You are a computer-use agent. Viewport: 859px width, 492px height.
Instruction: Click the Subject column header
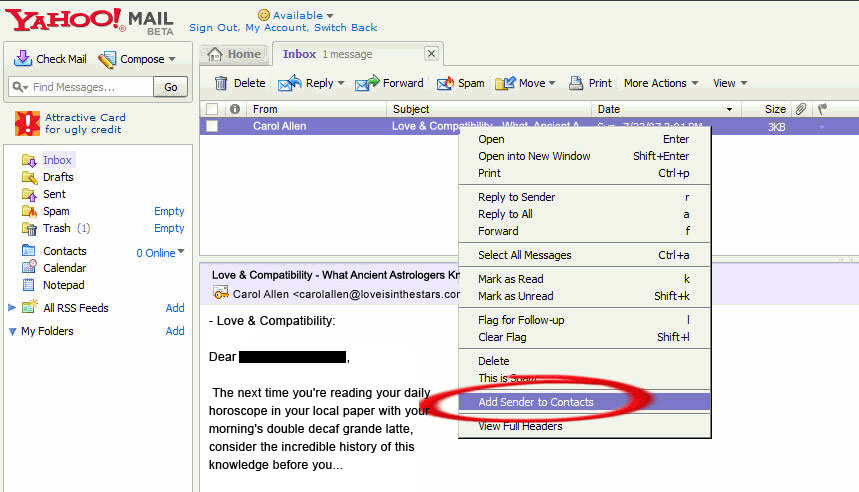(x=489, y=109)
